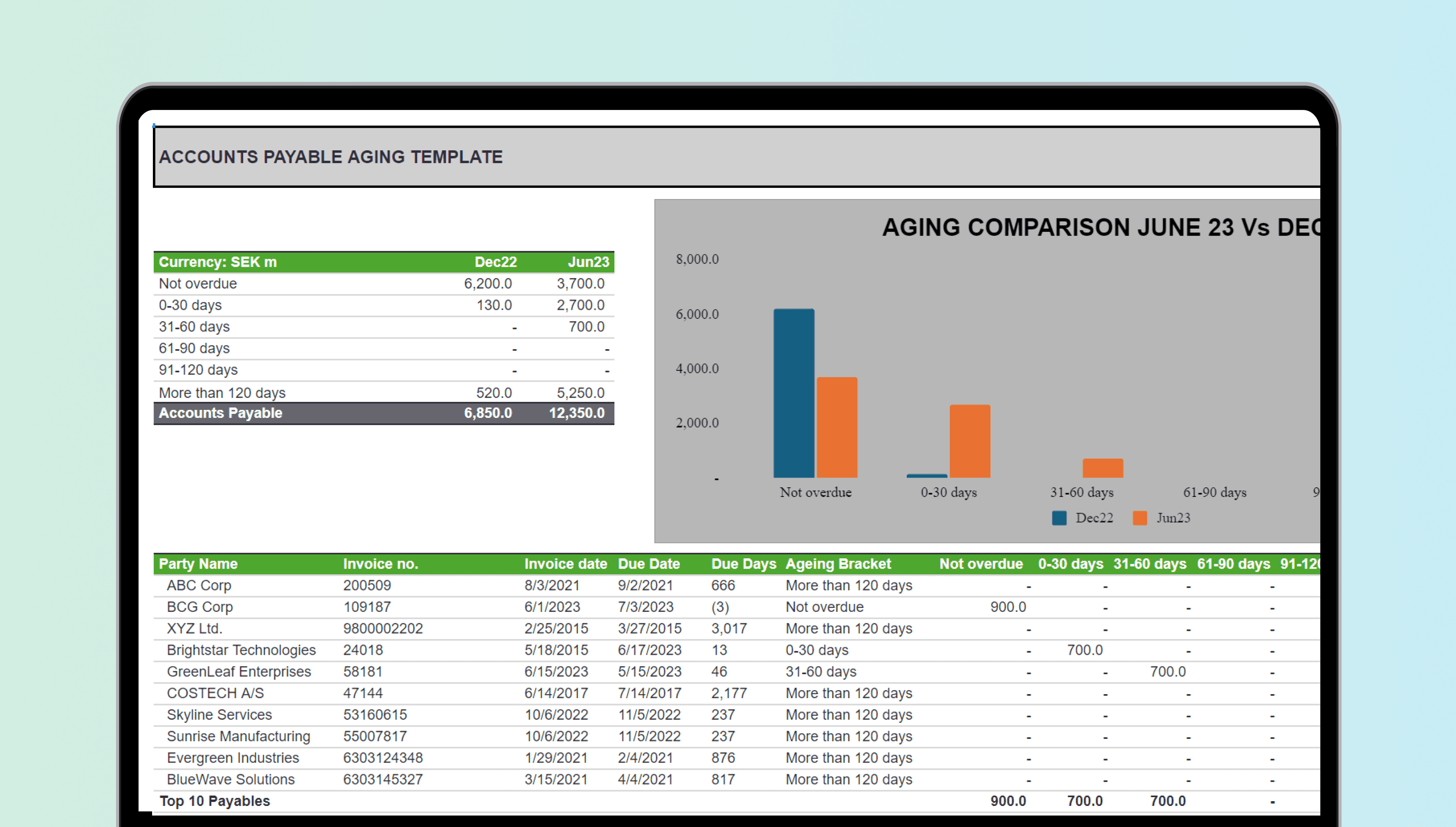Click the Top 10 Payables total label

pyautogui.click(x=215, y=801)
